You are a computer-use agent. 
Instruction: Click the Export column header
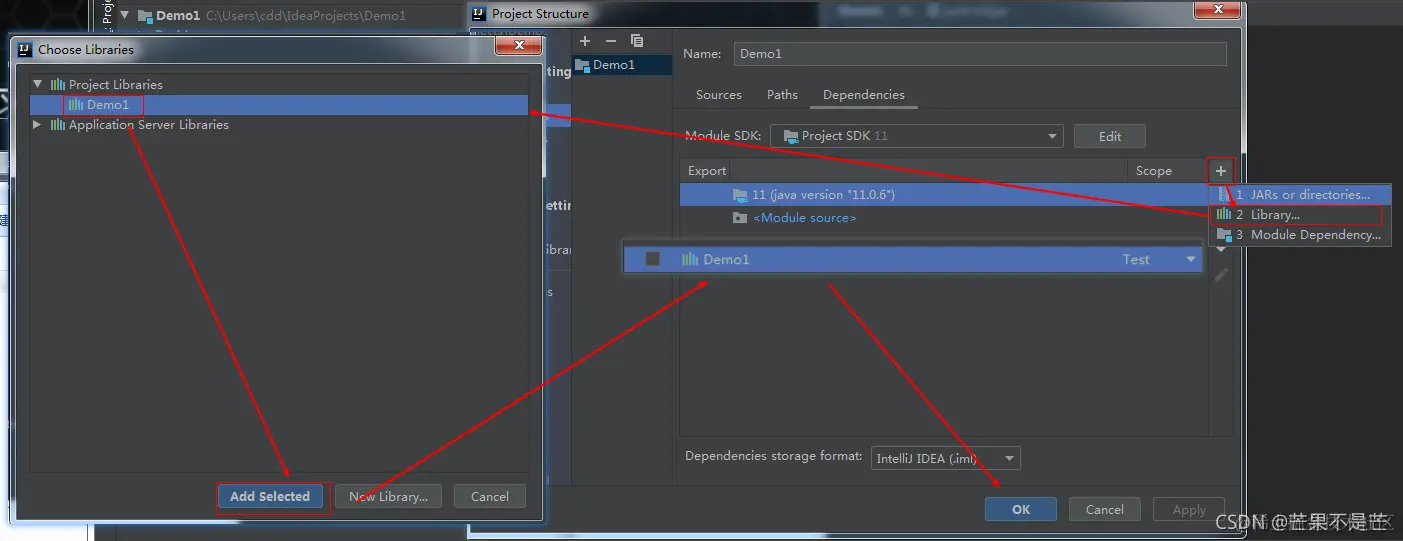point(707,171)
